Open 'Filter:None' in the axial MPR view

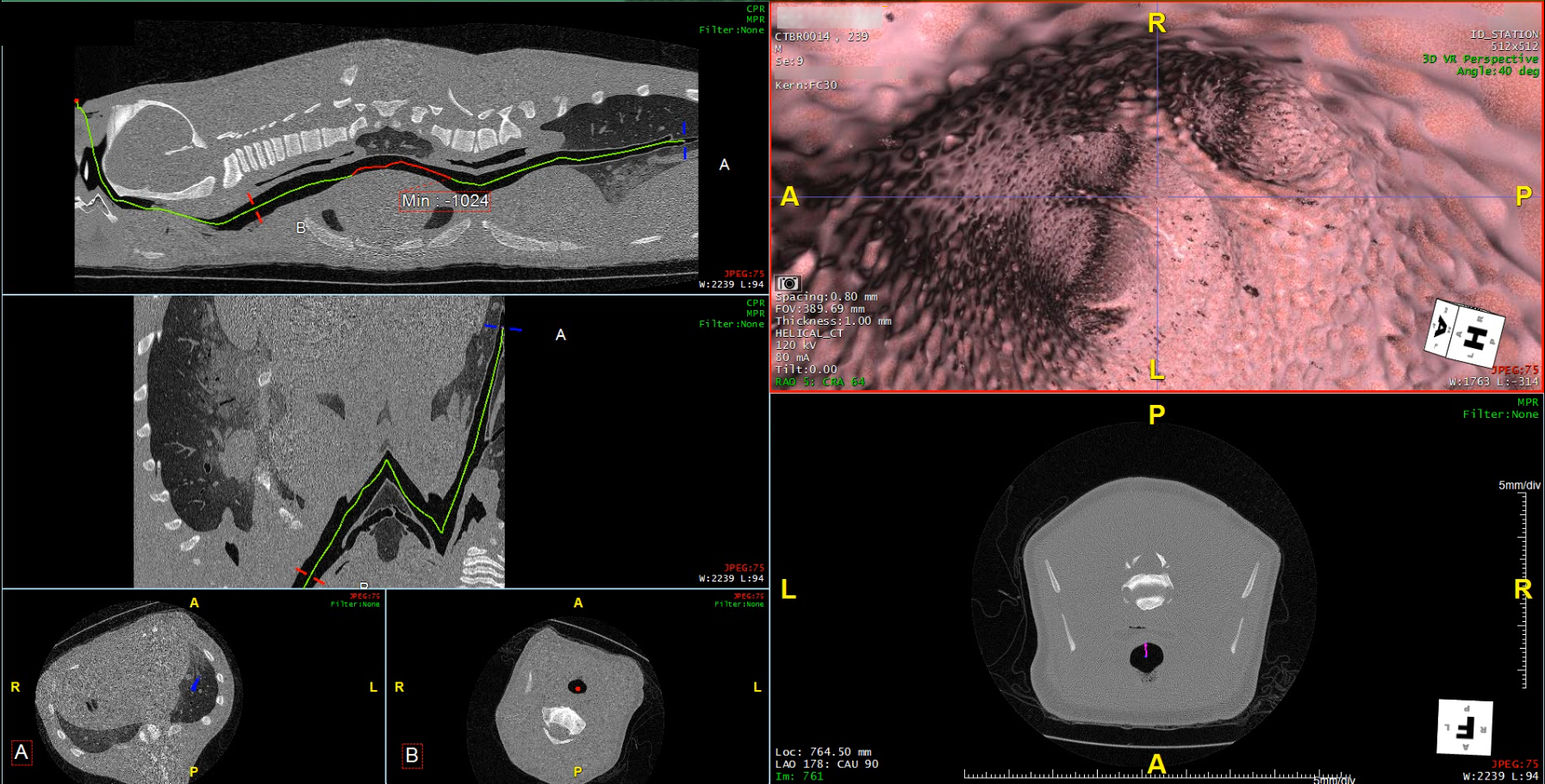coord(1499,414)
